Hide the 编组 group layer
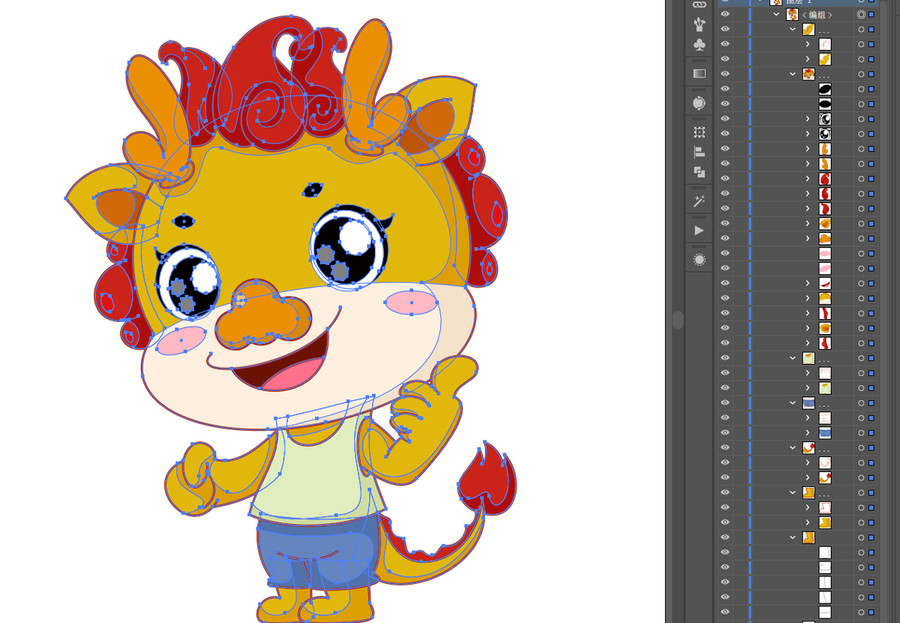This screenshot has width=900, height=623. [x=725, y=14]
